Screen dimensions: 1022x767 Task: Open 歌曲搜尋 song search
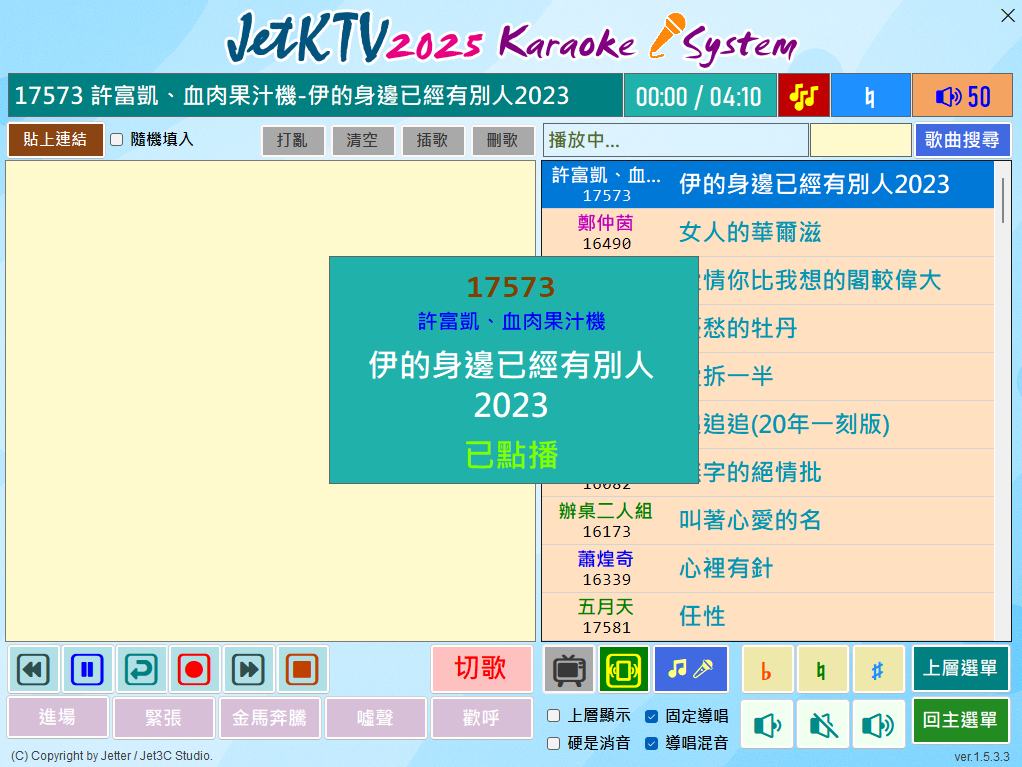coord(962,139)
